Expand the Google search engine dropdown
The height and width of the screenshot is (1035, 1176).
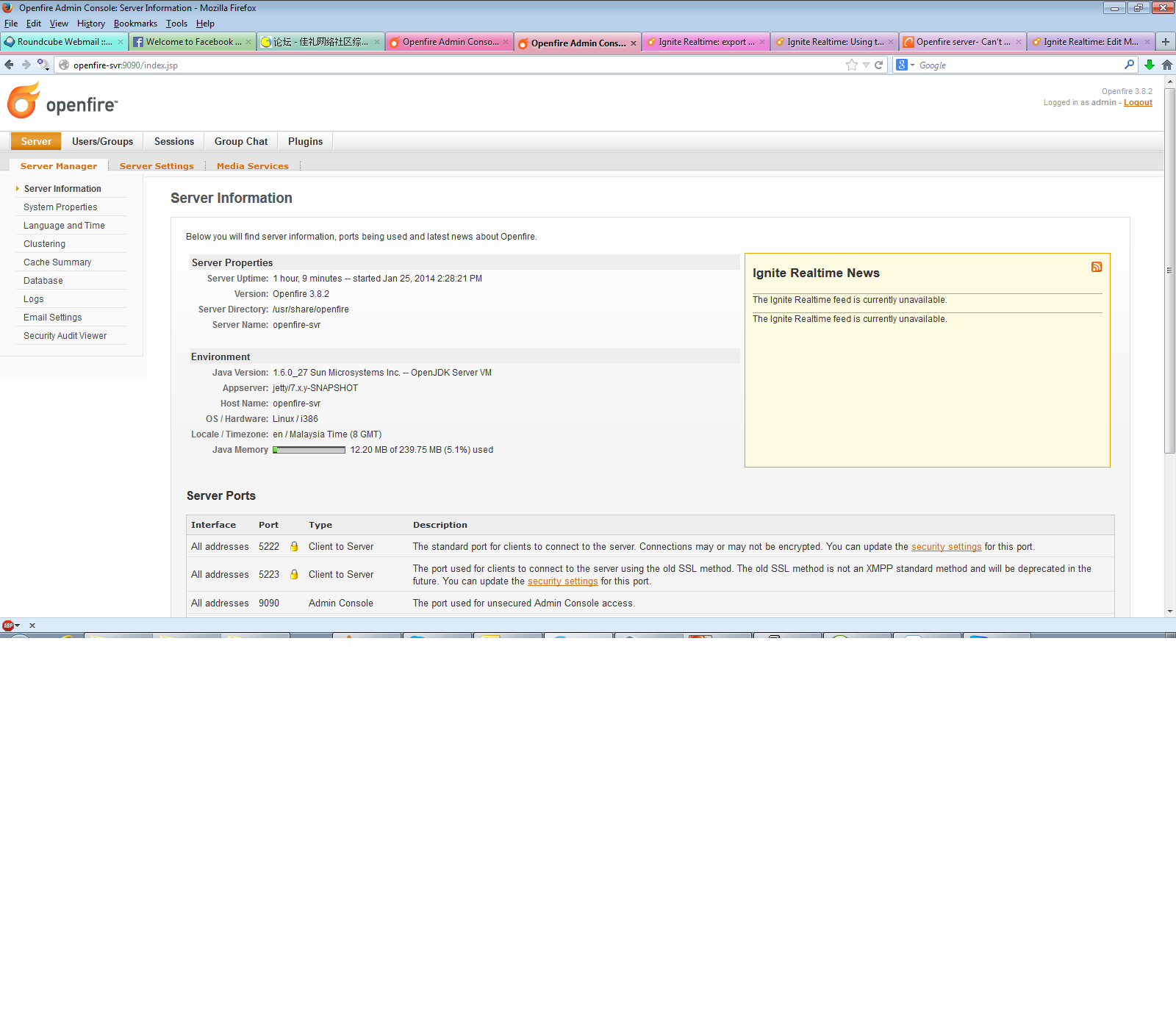pyautogui.click(x=906, y=65)
